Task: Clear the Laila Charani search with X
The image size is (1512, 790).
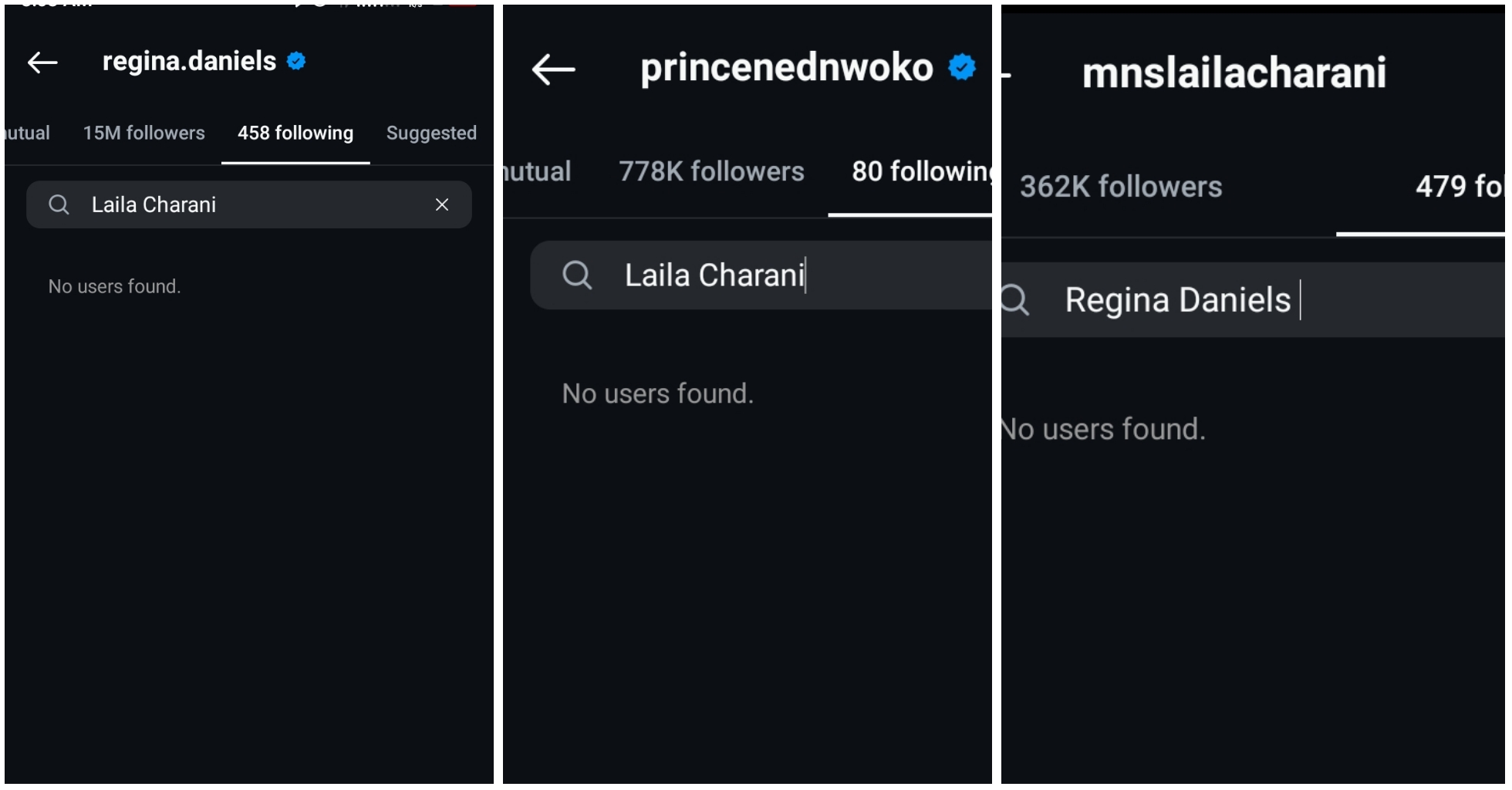Action: coord(442,204)
